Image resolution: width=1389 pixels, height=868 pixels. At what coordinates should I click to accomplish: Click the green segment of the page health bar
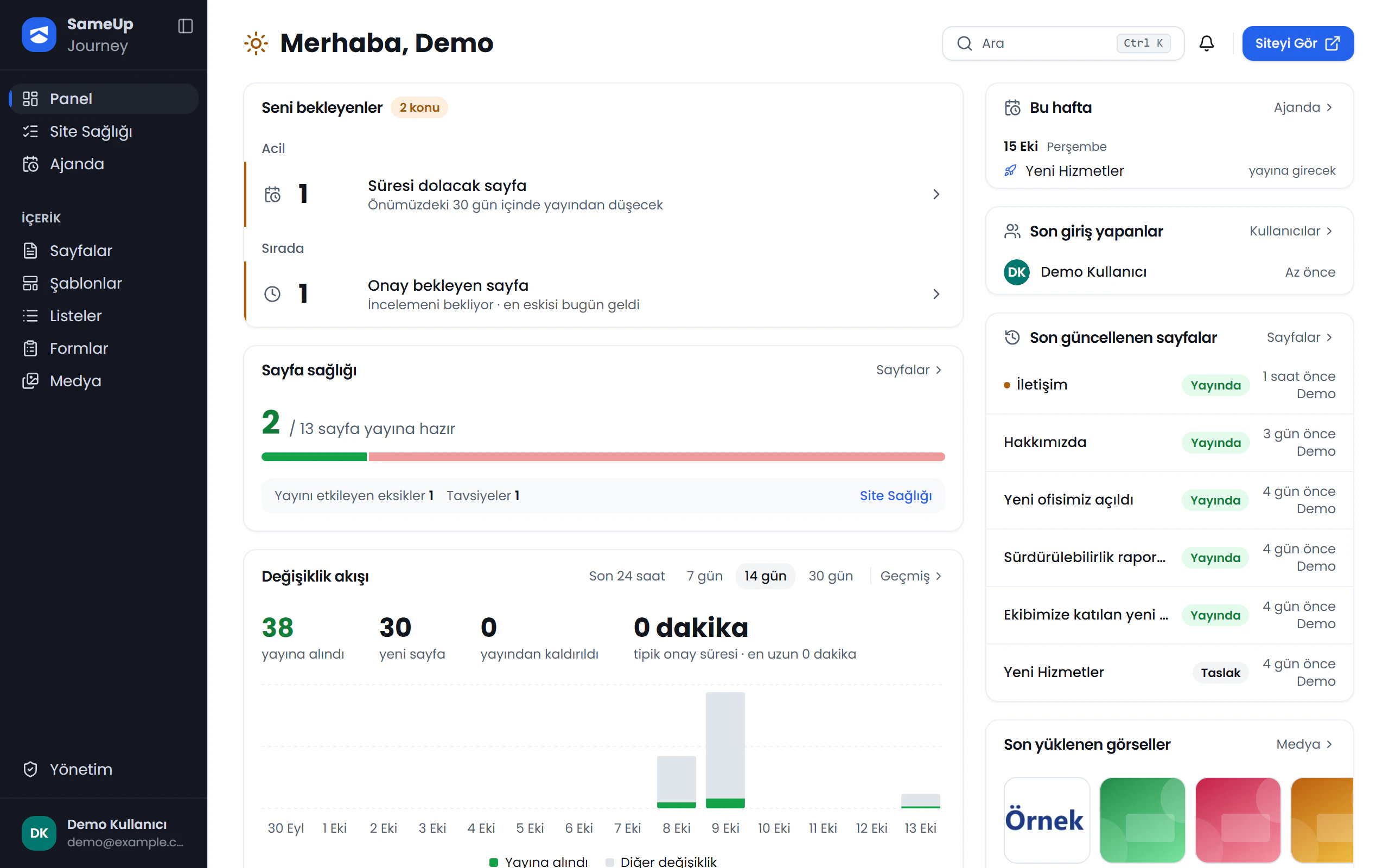[x=314, y=457]
